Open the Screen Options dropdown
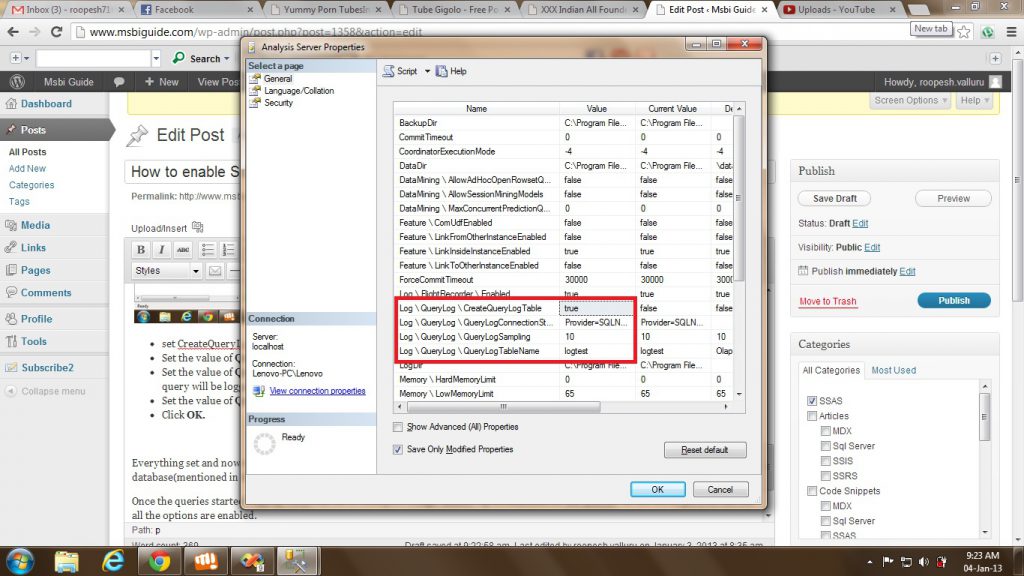Viewport: 1024px width, 576px height. coord(910,100)
